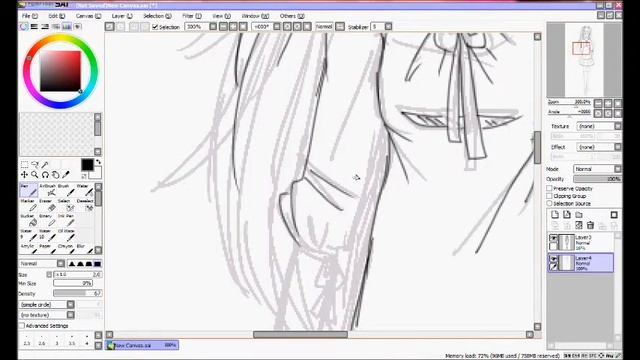Open the Edit menu
The image size is (640, 360).
coord(57,16)
